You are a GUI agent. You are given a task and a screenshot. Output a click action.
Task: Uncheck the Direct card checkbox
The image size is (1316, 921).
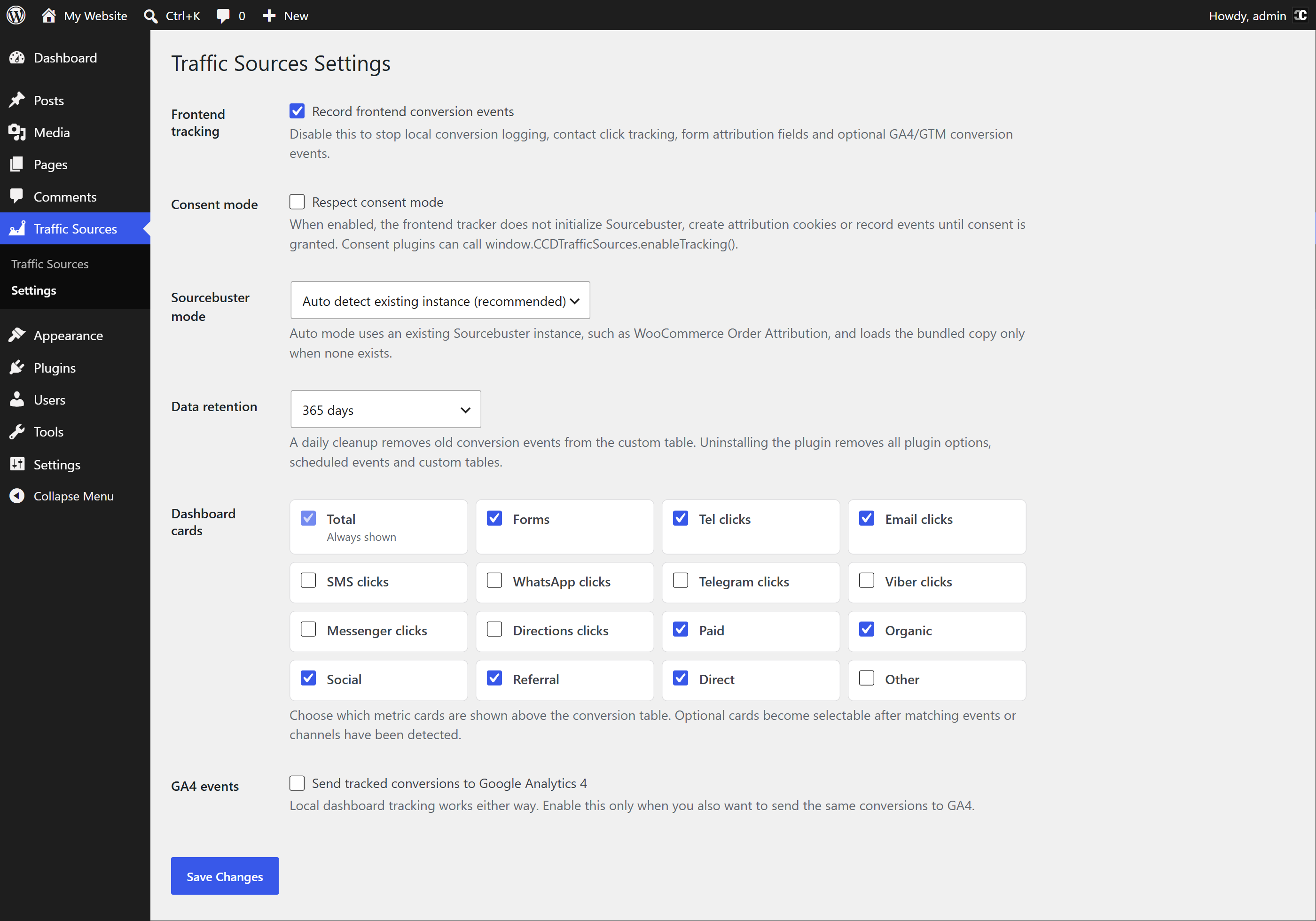[x=681, y=678]
